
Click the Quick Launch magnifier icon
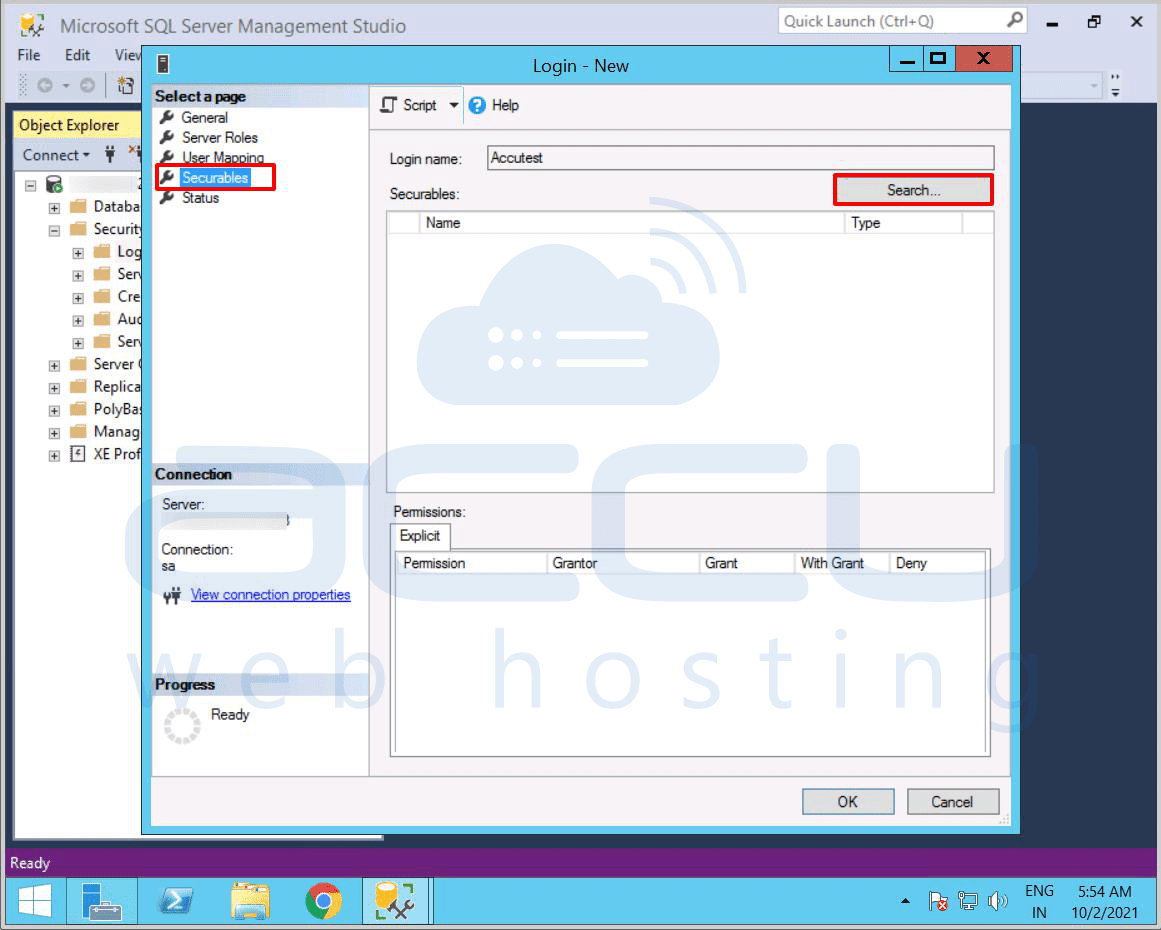[1014, 20]
